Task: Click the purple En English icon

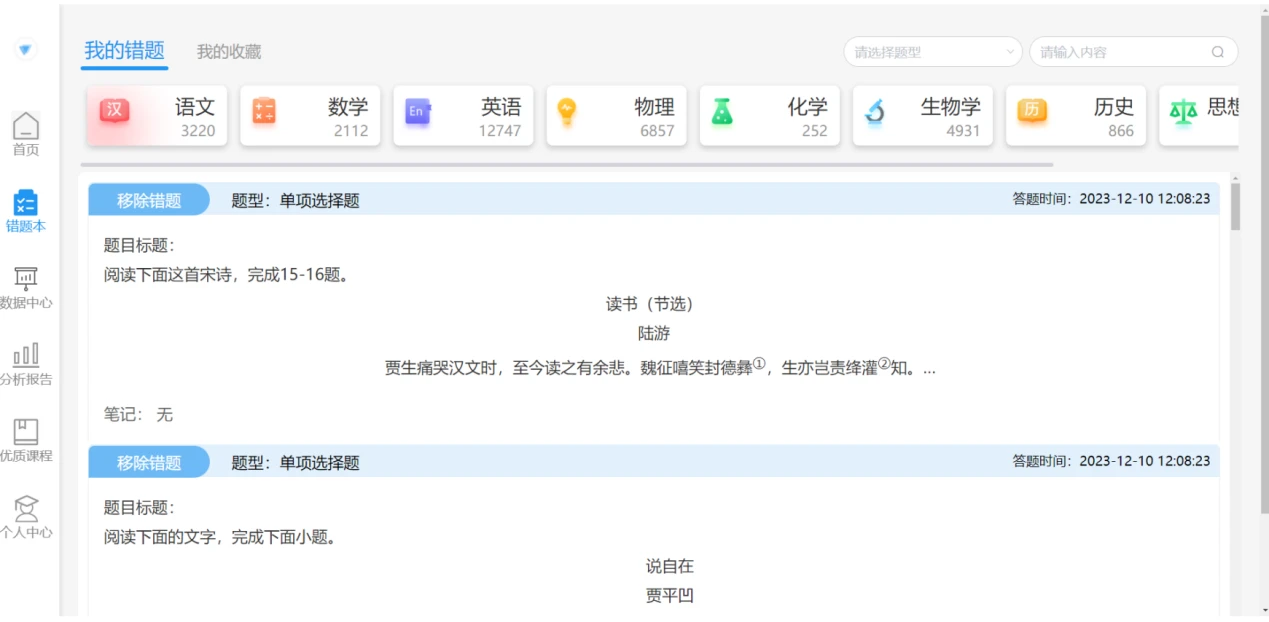Action: pos(417,112)
